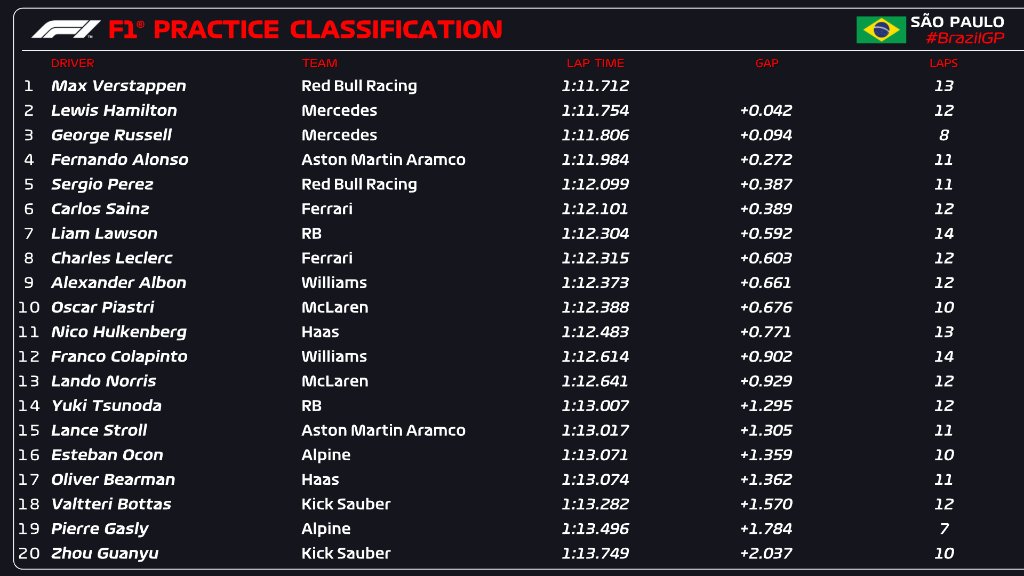The width and height of the screenshot is (1024, 576).
Task: Click Zhou Guanyu's name in last place
Action: [x=105, y=554]
